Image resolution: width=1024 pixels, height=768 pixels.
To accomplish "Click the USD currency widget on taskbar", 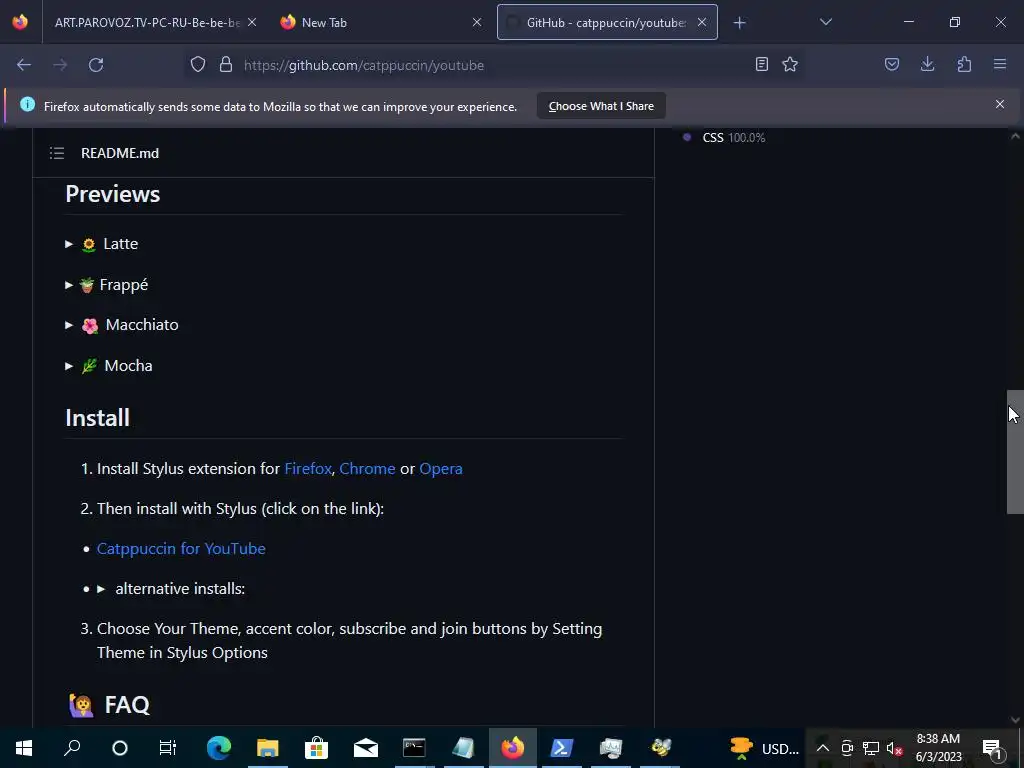I will coord(764,748).
